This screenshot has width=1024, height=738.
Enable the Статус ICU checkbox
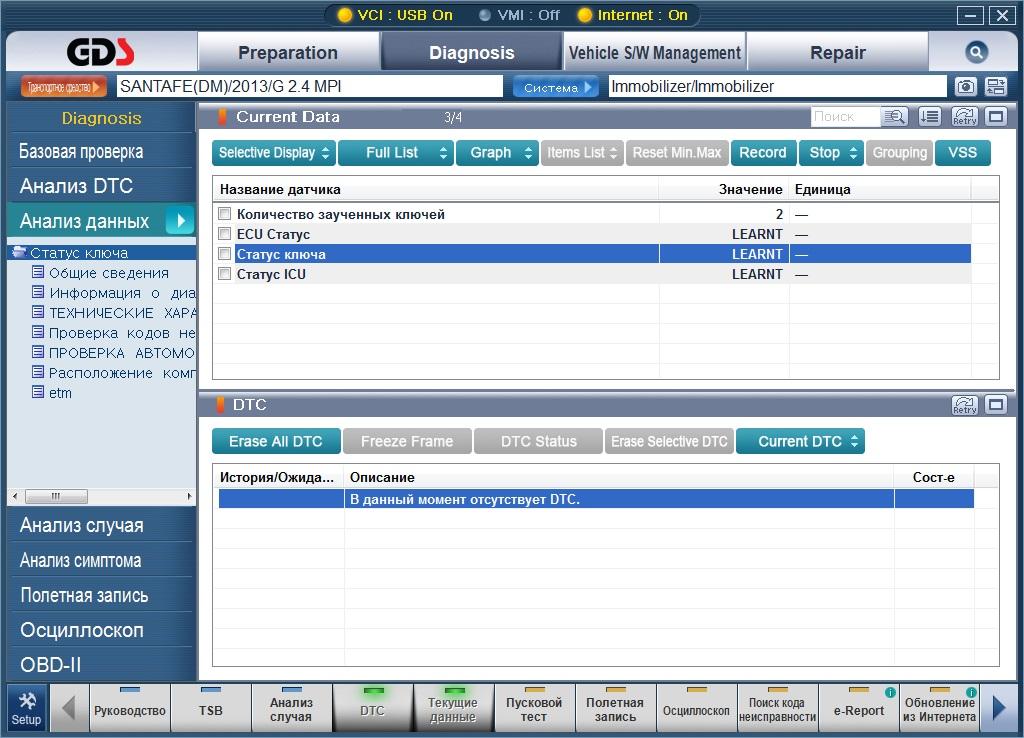[225, 274]
